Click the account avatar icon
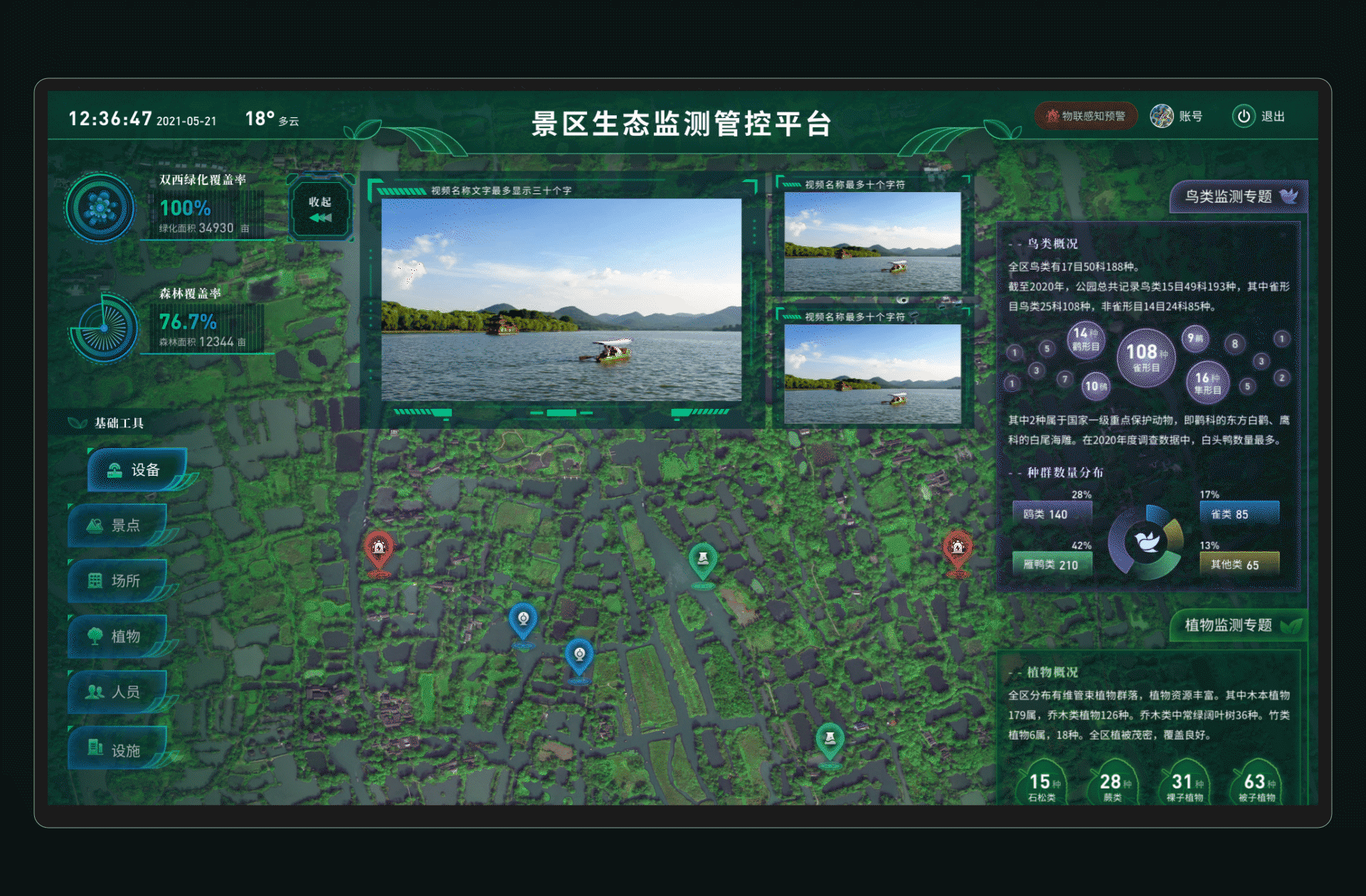The width and height of the screenshot is (1366, 896). coord(1161,117)
